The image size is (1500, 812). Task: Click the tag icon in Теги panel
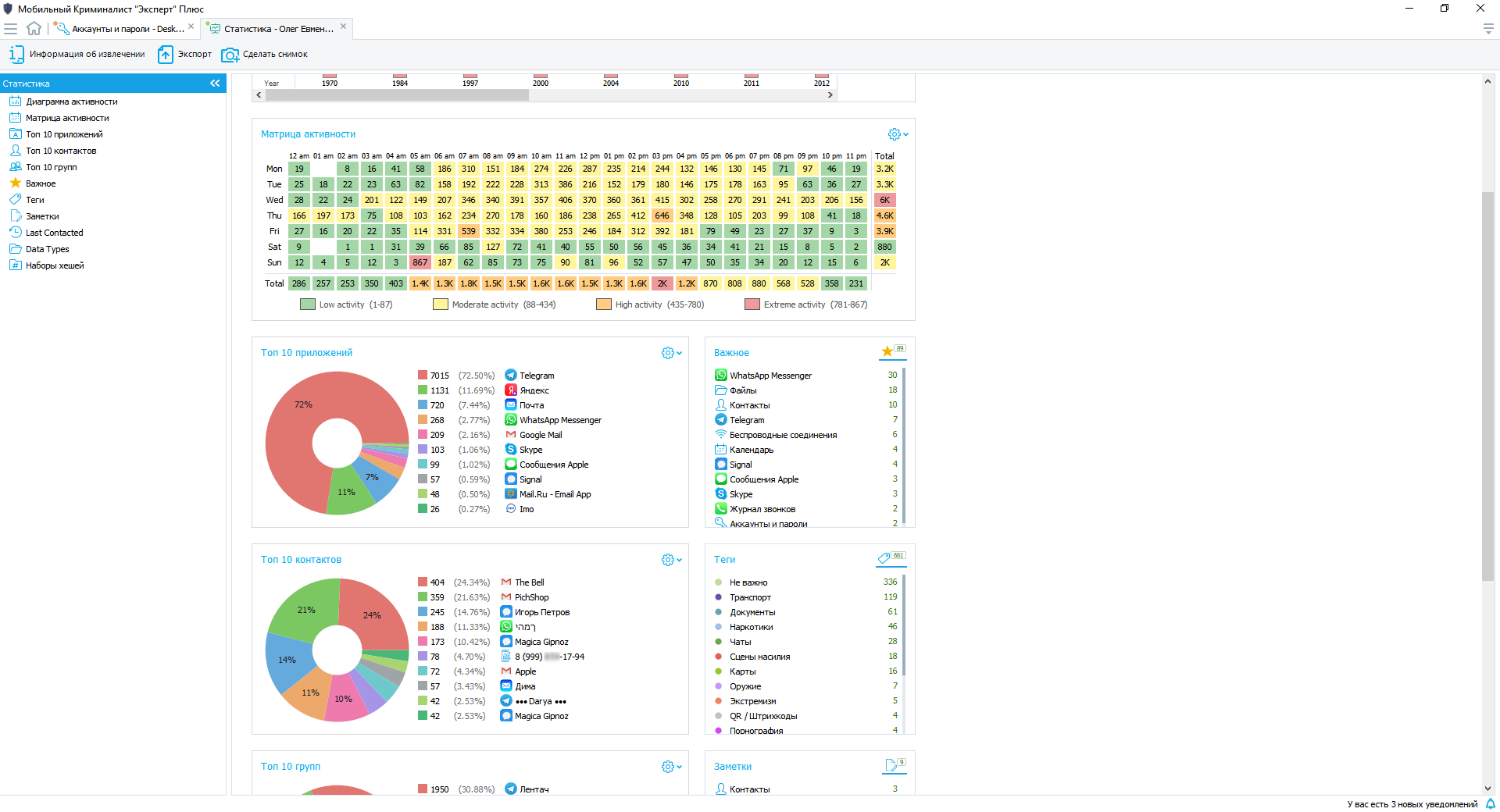click(884, 558)
